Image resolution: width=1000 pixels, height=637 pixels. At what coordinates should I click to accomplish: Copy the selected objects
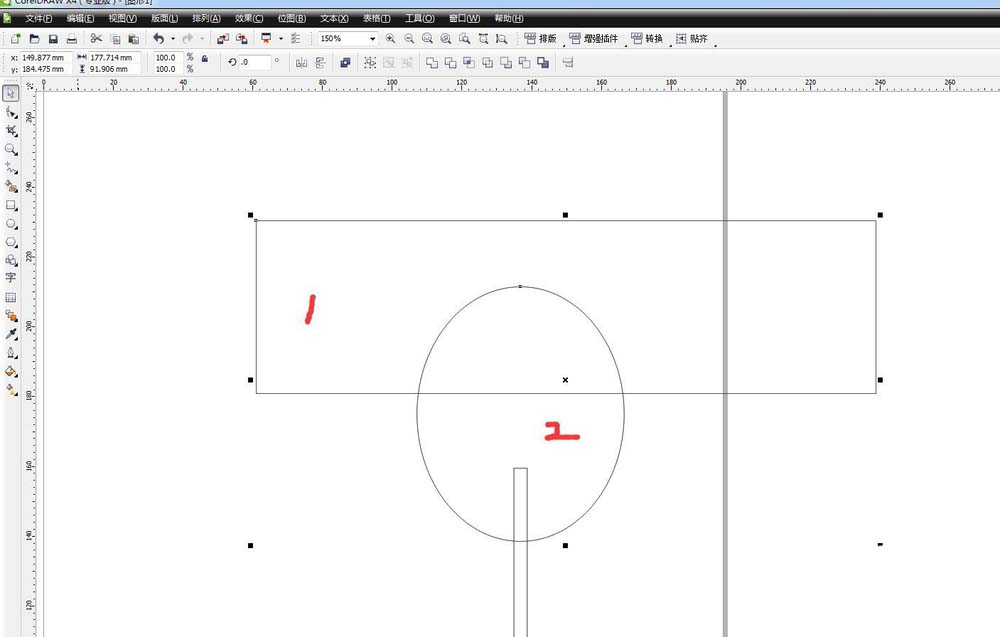(115, 39)
